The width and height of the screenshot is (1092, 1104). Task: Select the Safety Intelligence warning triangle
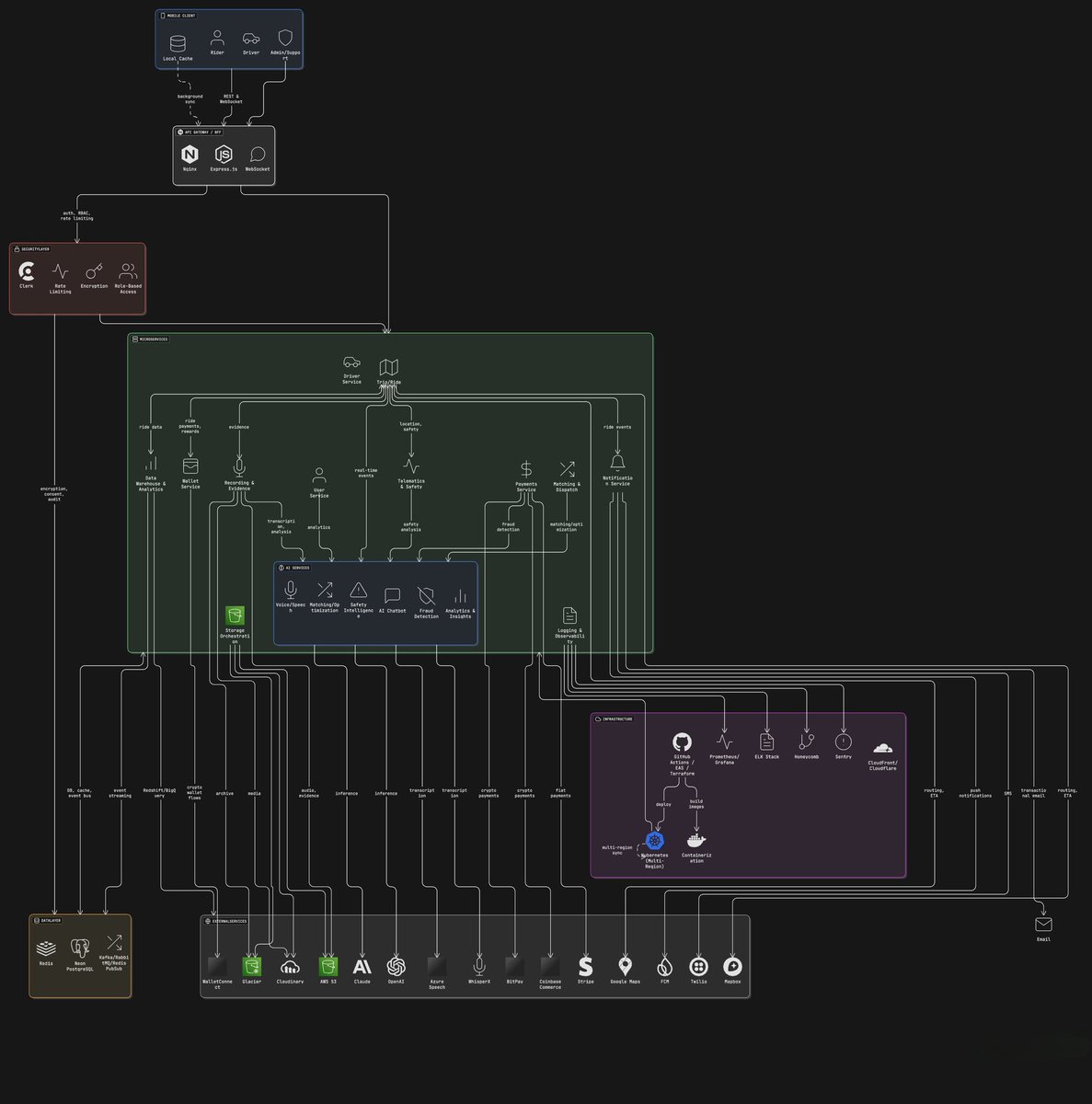point(359,590)
